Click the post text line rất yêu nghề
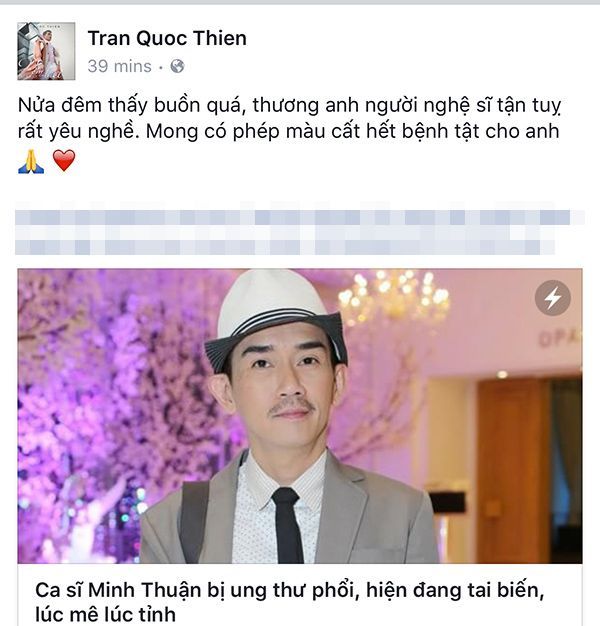Viewport: 600px width, 626px height. point(288,131)
